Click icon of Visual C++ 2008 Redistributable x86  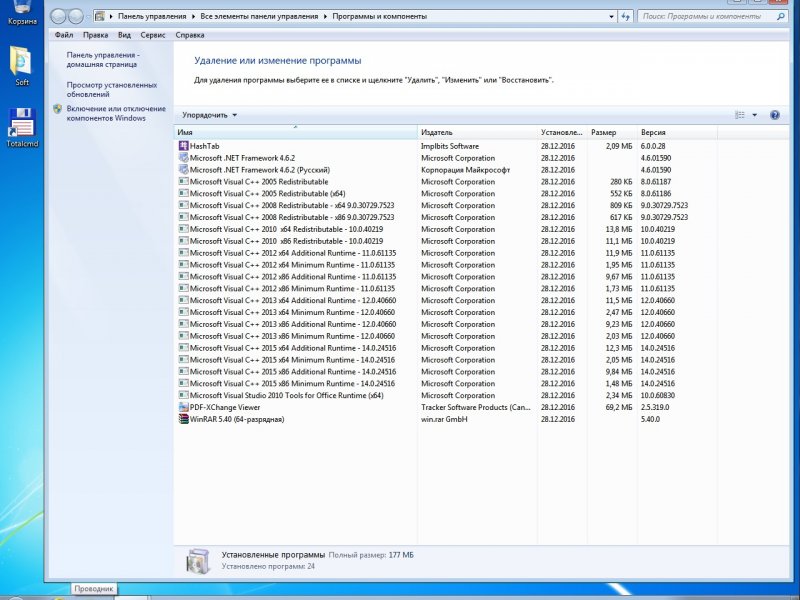coord(184,217)
